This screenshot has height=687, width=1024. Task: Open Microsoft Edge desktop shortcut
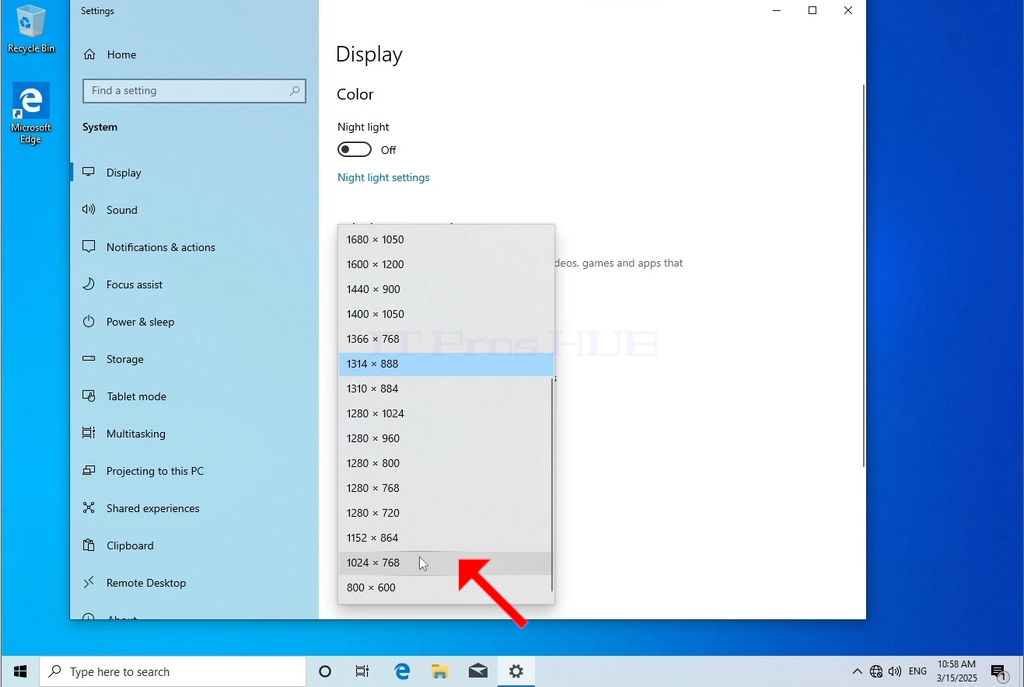tap(30, 114)
